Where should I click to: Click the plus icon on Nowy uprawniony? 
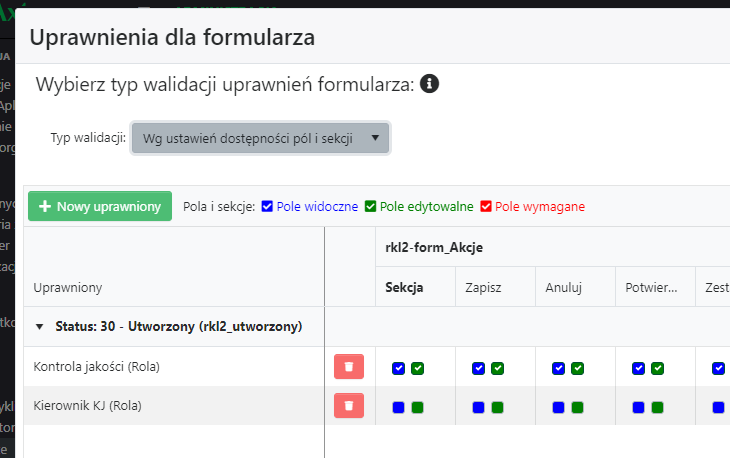(45, 207)
